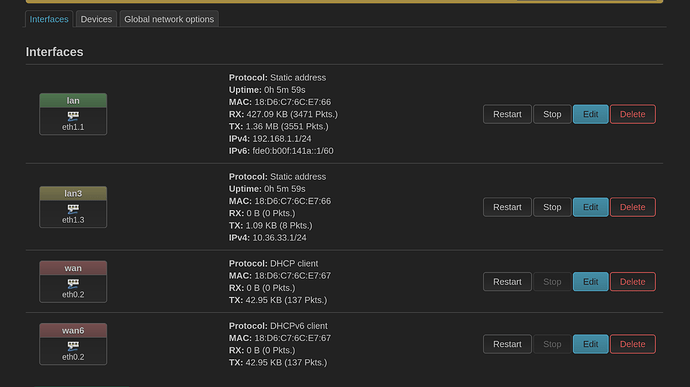Delete the lan3 interface
This screenshot has width=690, height=387.
point(633,207)
